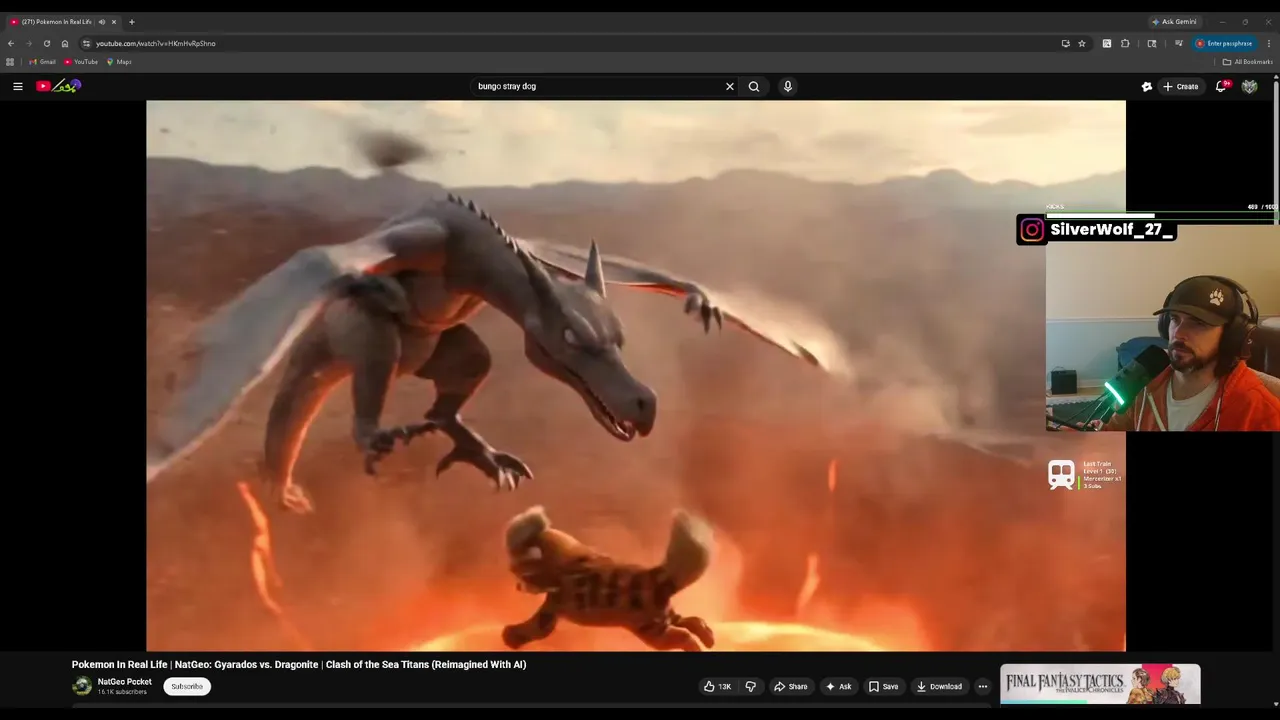
Task: Open Gmail bookmark
Action: (x=43, y=62)
